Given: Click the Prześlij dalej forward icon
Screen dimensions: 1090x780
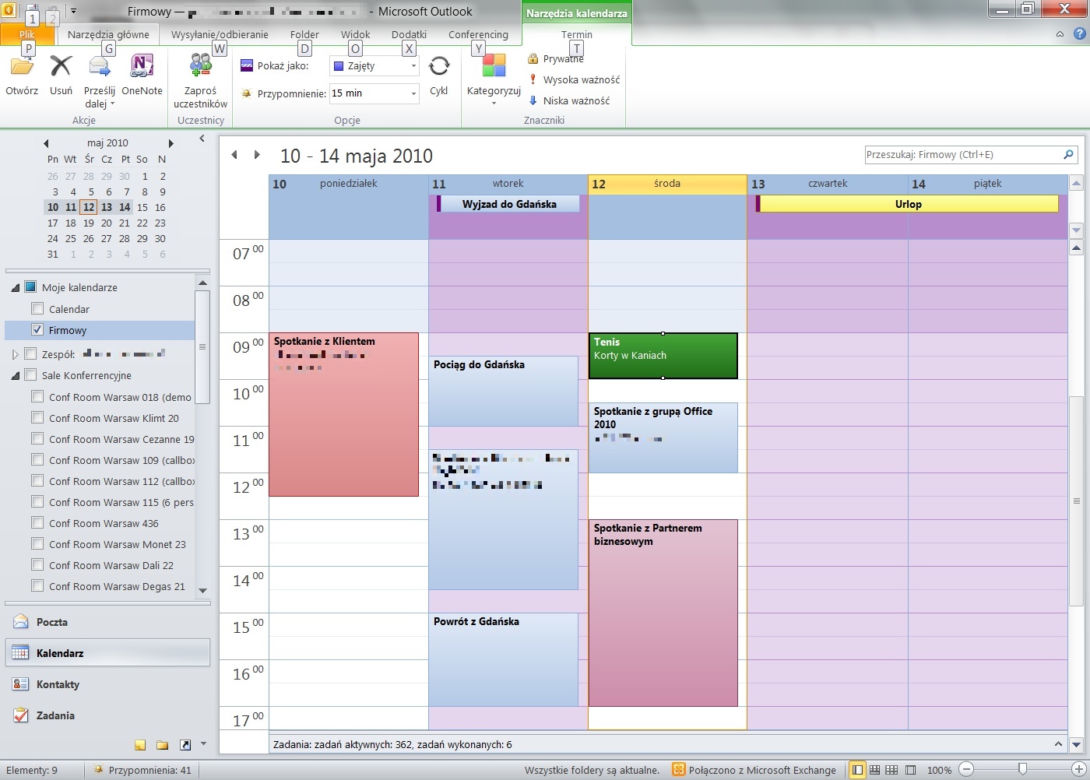Looking at the screenshot, I should [99, 67].
